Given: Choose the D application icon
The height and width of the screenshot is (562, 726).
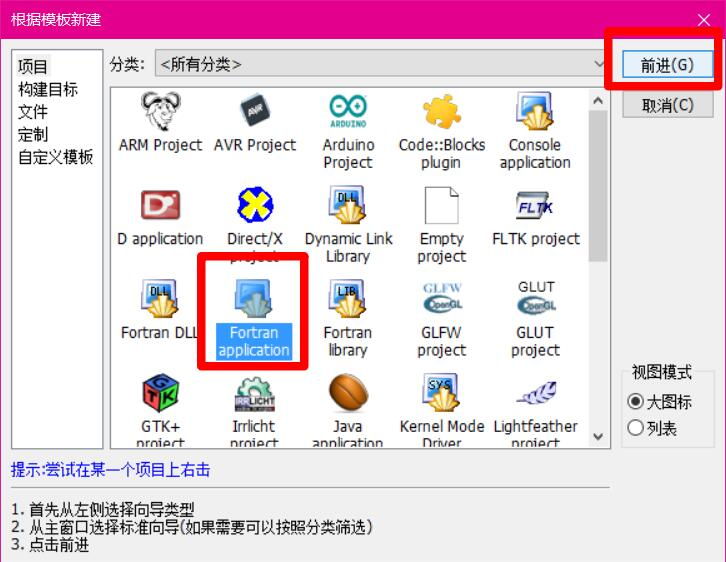Looking at the screenshot, I should [160, 205].
